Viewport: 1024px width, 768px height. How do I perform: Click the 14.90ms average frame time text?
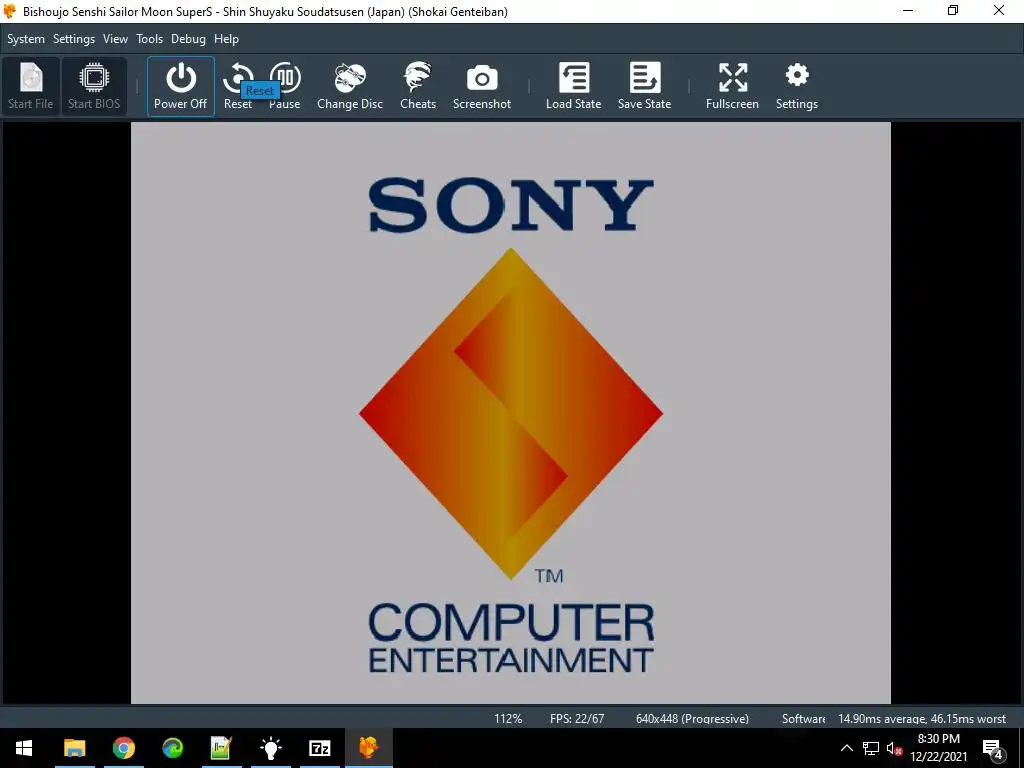tap(922, 718)
